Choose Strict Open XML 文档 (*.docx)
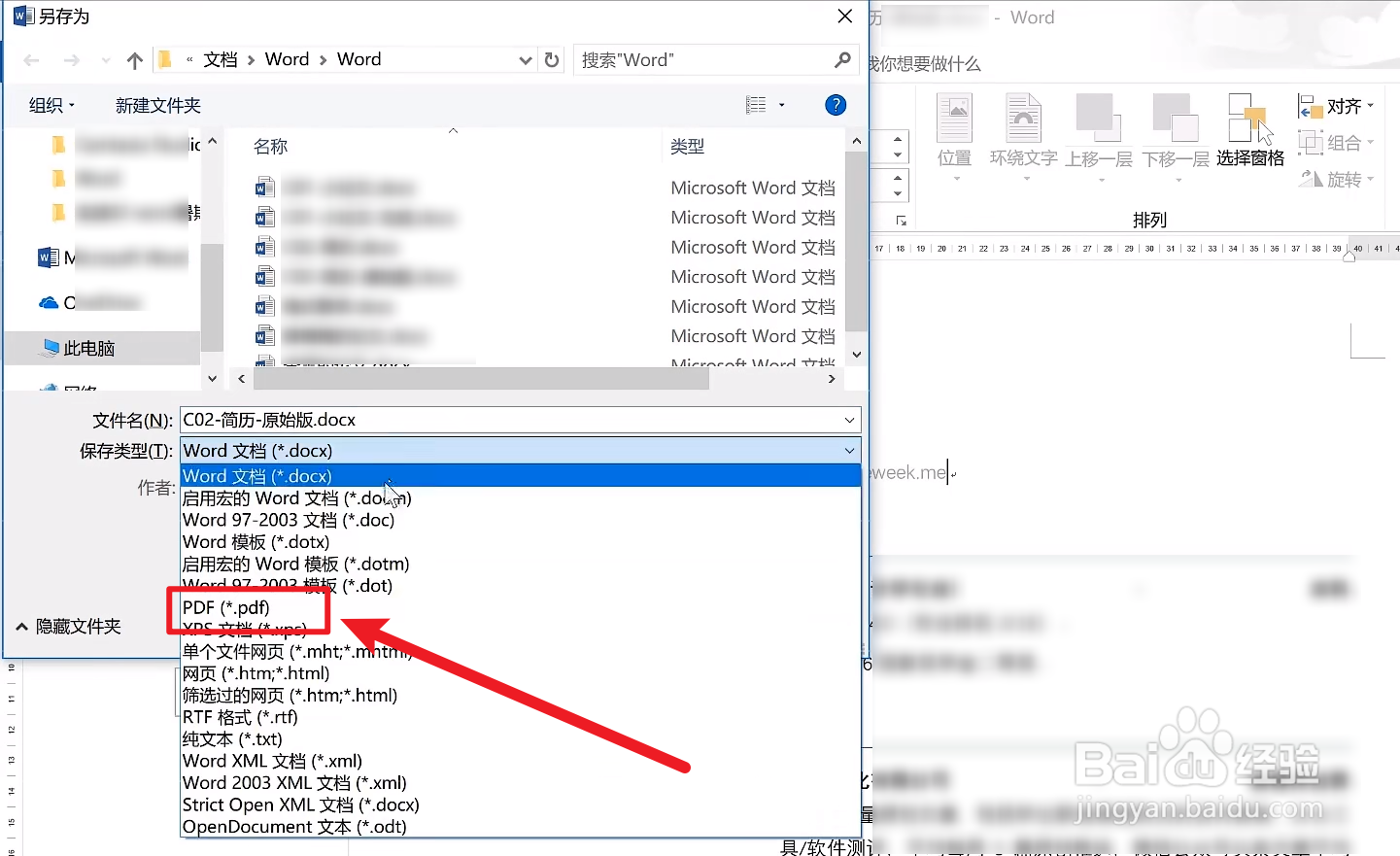The height and width of the screenshot is (856, 1400). (x=300, y=805)
